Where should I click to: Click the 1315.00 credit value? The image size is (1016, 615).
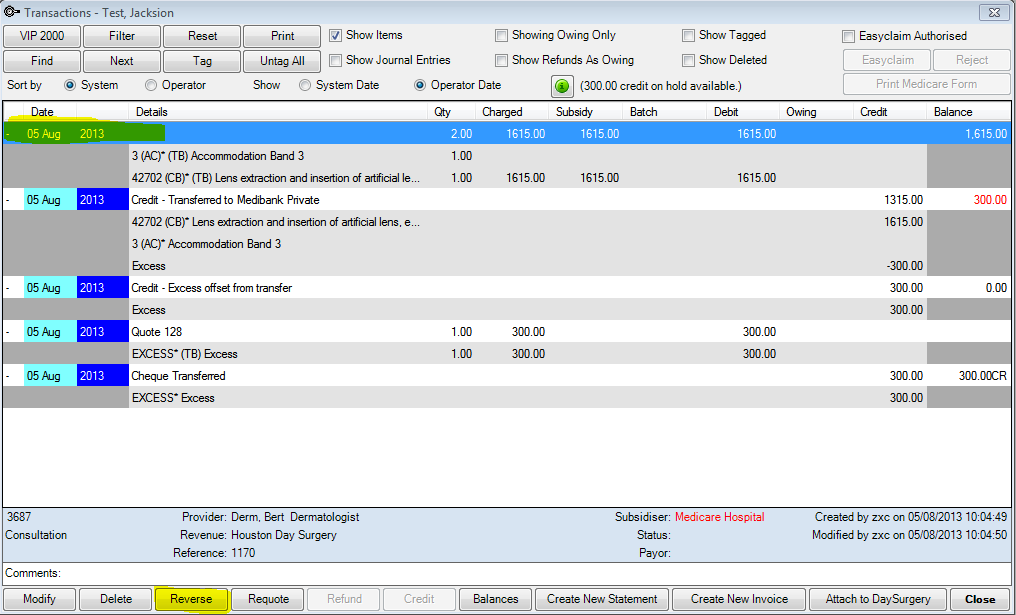pos(903,200)
